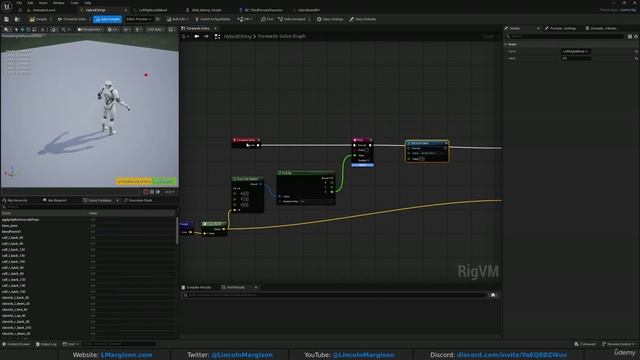640x360 pixels.
Task: Navigate forward in graph history
Action: 206,36
